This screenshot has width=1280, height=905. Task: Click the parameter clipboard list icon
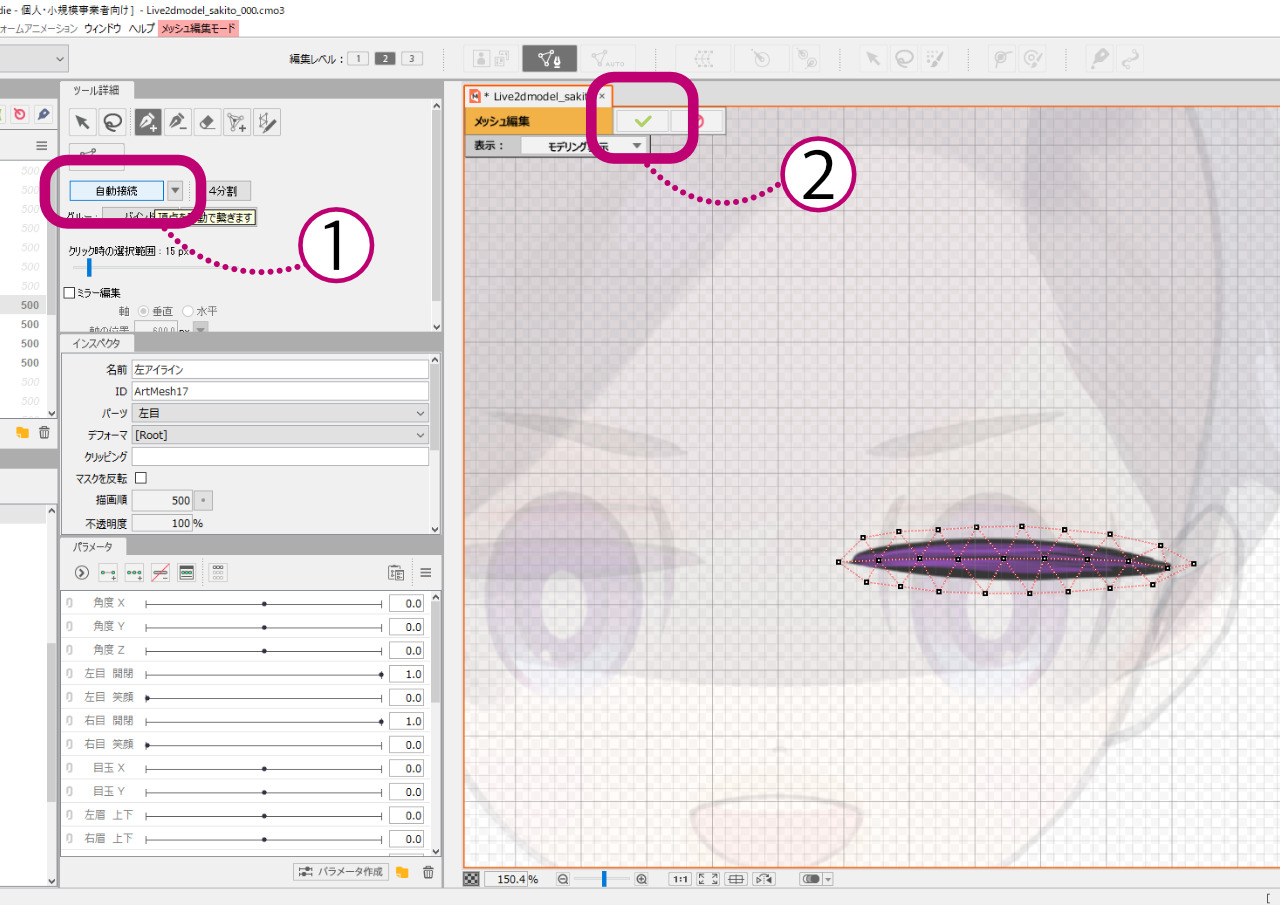(396, 572)
